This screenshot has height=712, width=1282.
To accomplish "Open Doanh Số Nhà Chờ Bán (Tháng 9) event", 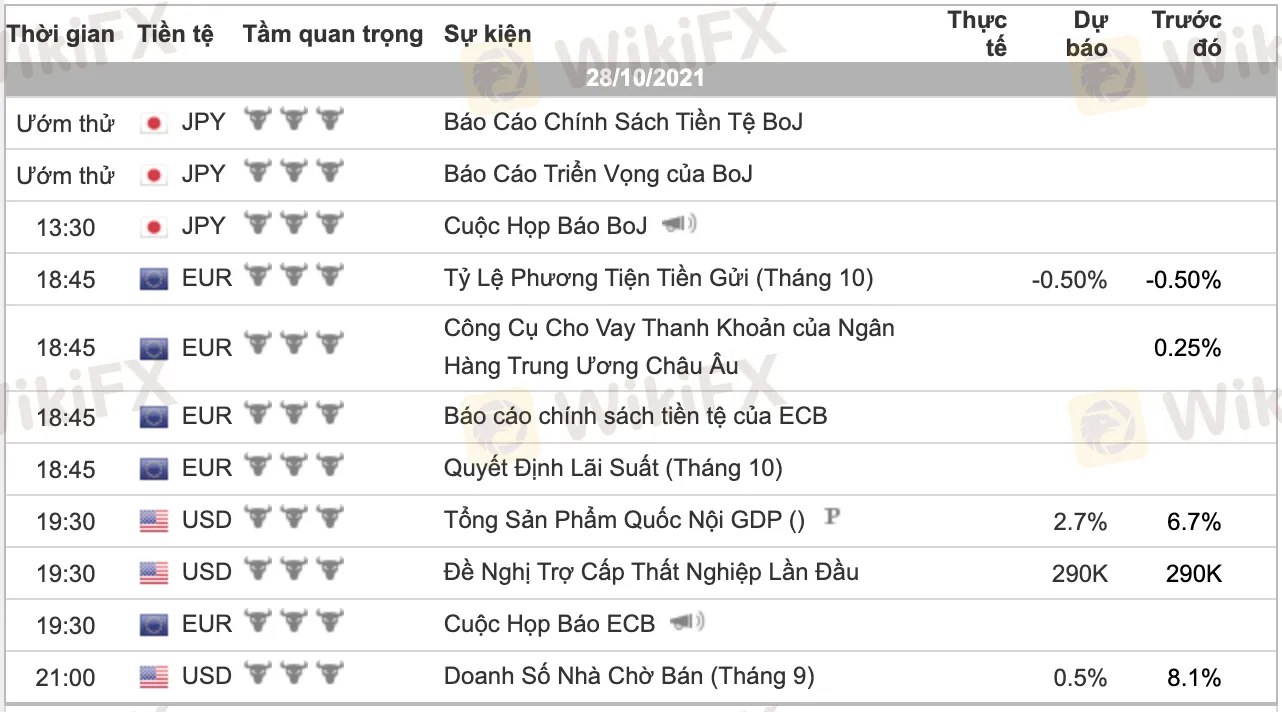I will (629, 676).
